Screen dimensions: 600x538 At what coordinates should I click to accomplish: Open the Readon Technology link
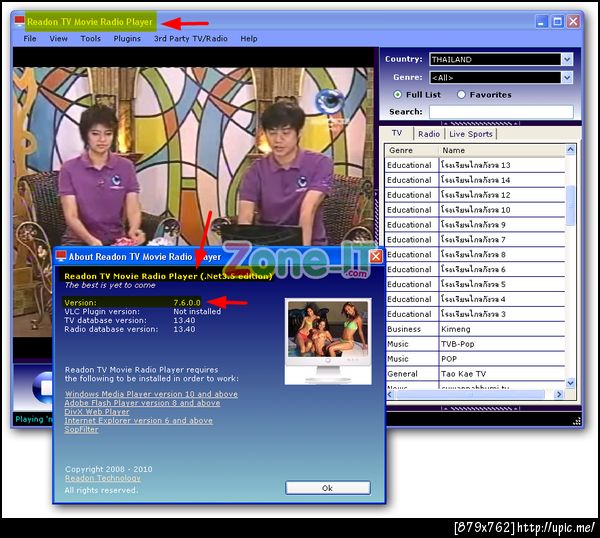[103, 478]
